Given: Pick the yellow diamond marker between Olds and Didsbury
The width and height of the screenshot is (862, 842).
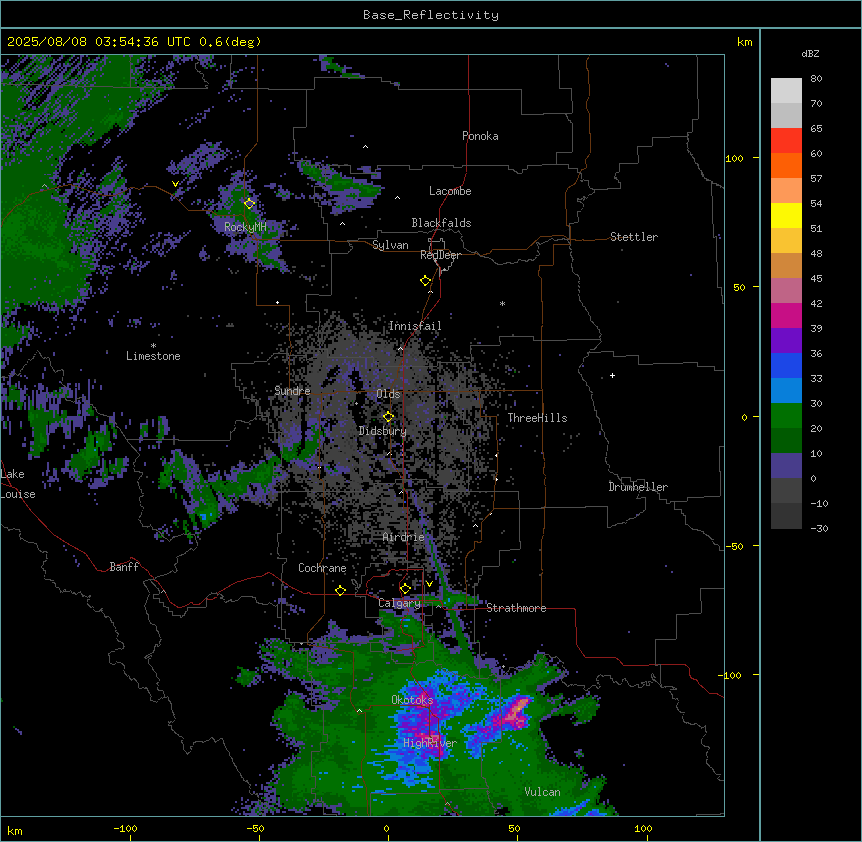Looking at the screenshot, I should click(x=389, y=417).
